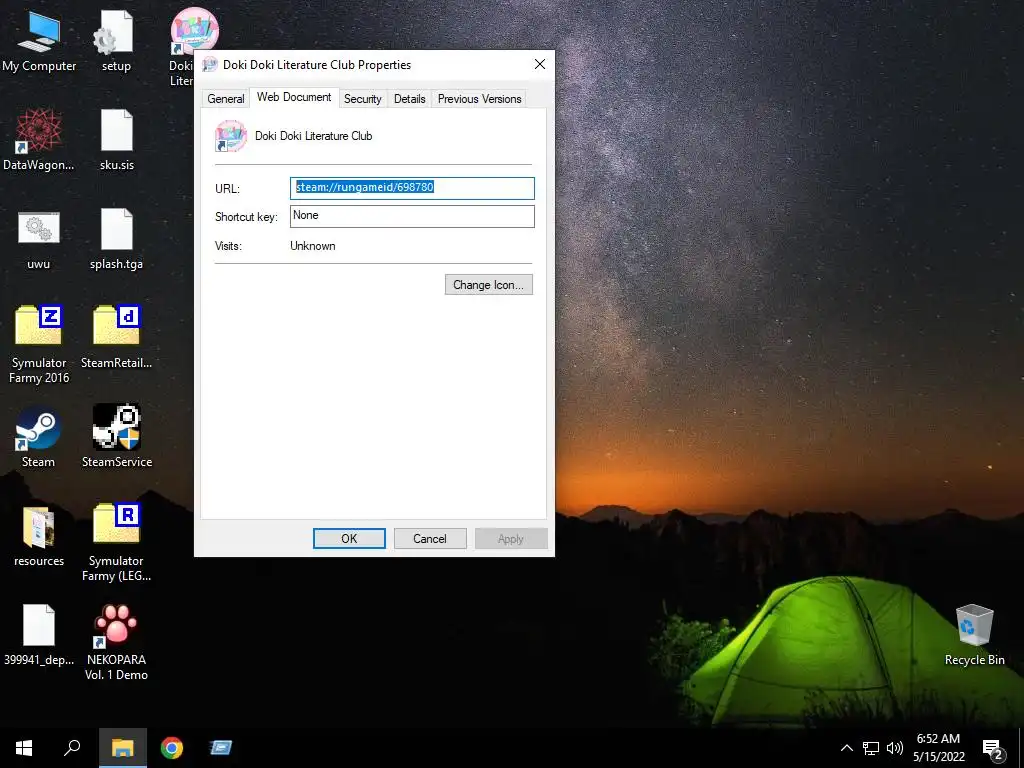Viewport: 1024px width, 768px height.
Task: Open taskbar search
Action: 72,748
